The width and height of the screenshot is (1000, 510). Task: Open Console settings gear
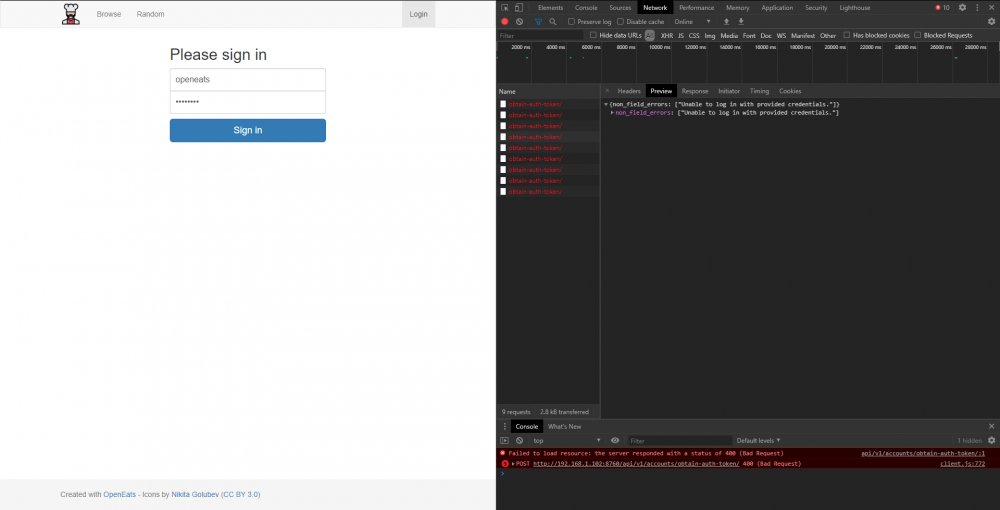(991, 441)
